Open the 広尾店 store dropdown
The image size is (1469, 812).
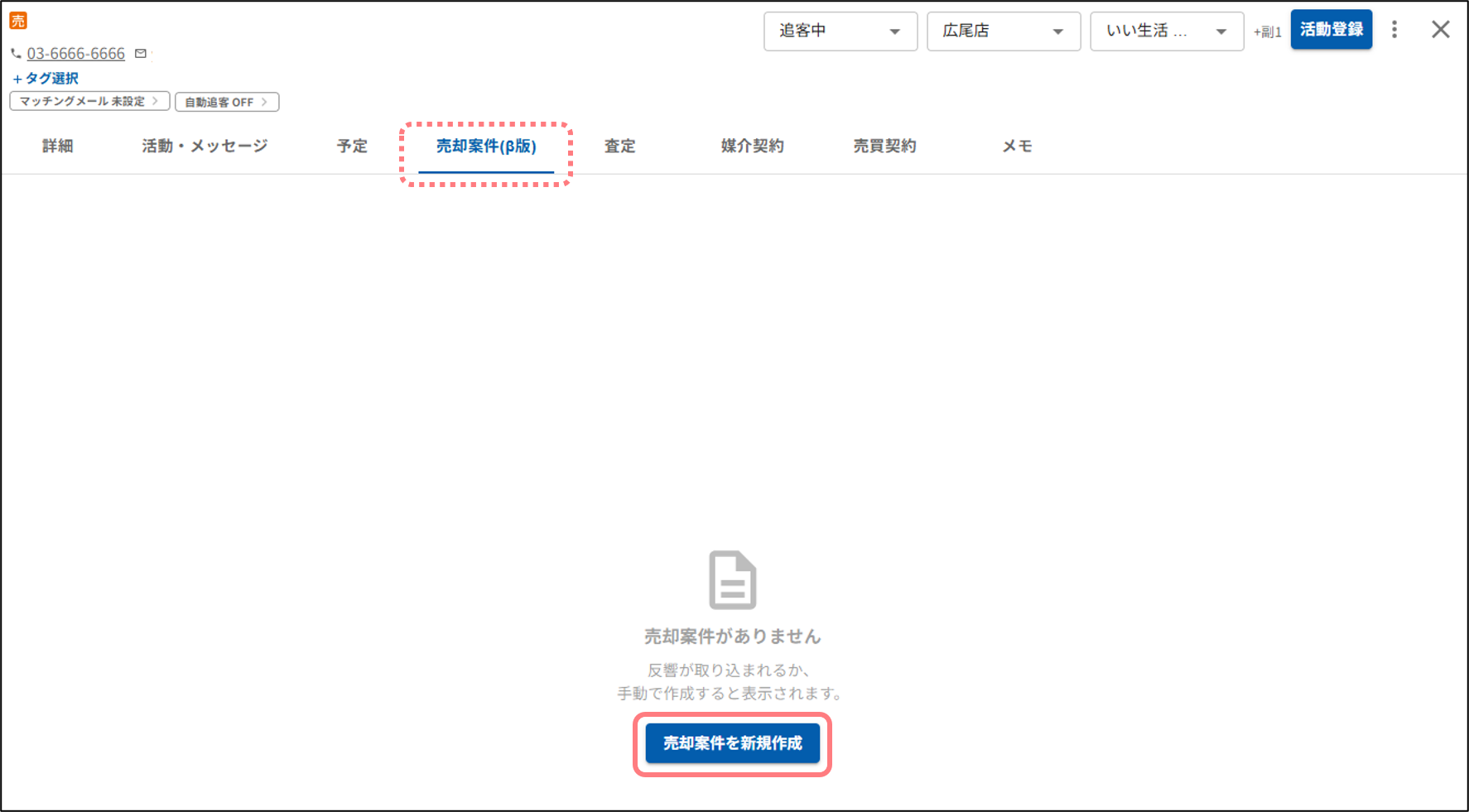click(1004, 31)
